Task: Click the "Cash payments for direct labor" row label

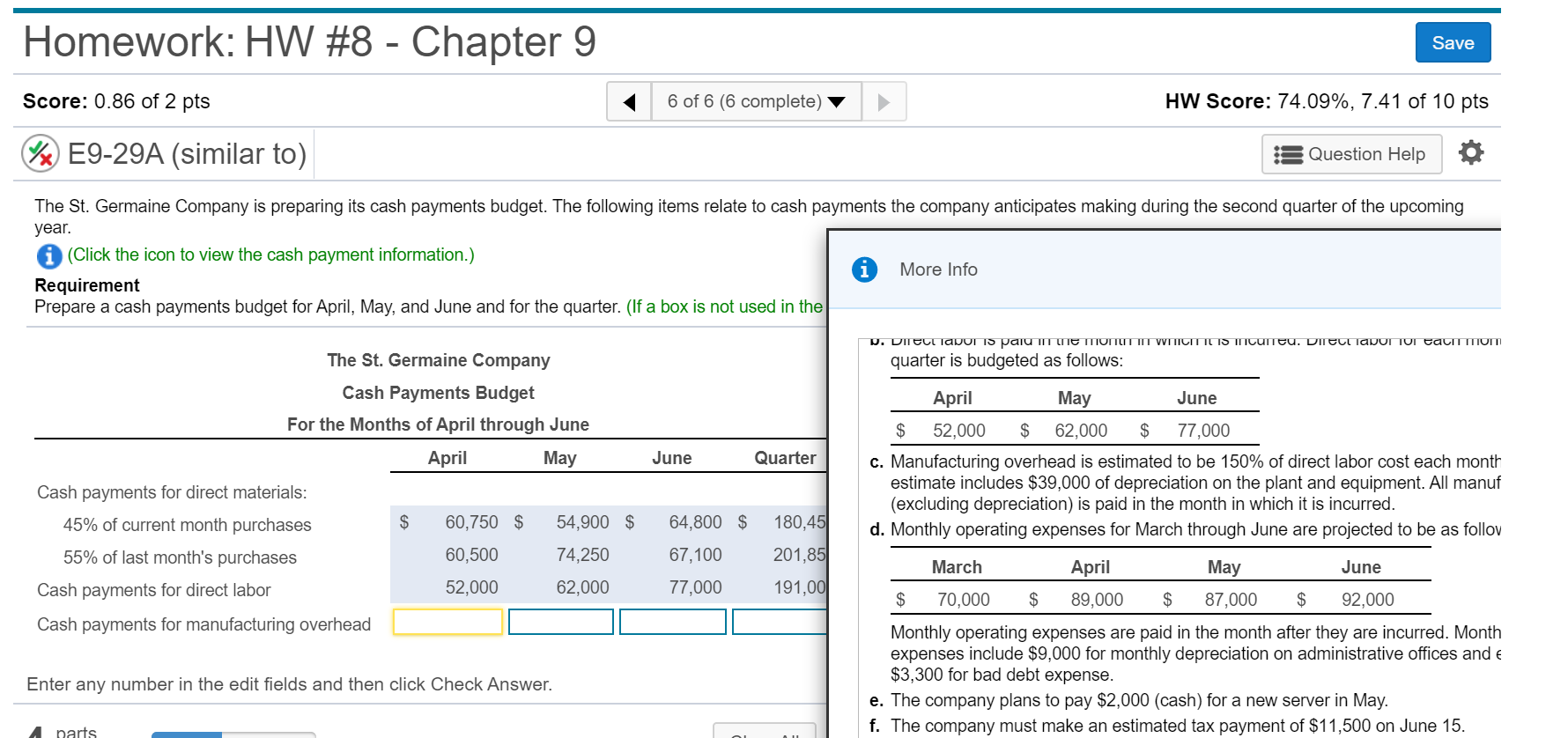Action: (x=153, y=590)
